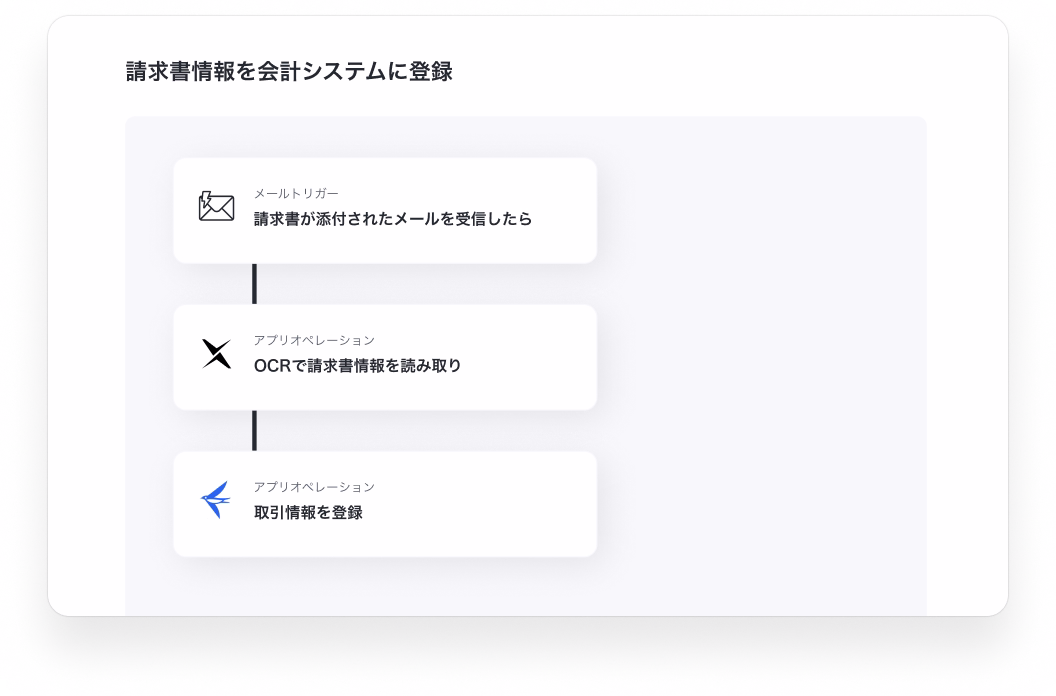The image size is (1056, 696).
Task: Click the mail trigger envelope icon
Action: coord(216,206)
